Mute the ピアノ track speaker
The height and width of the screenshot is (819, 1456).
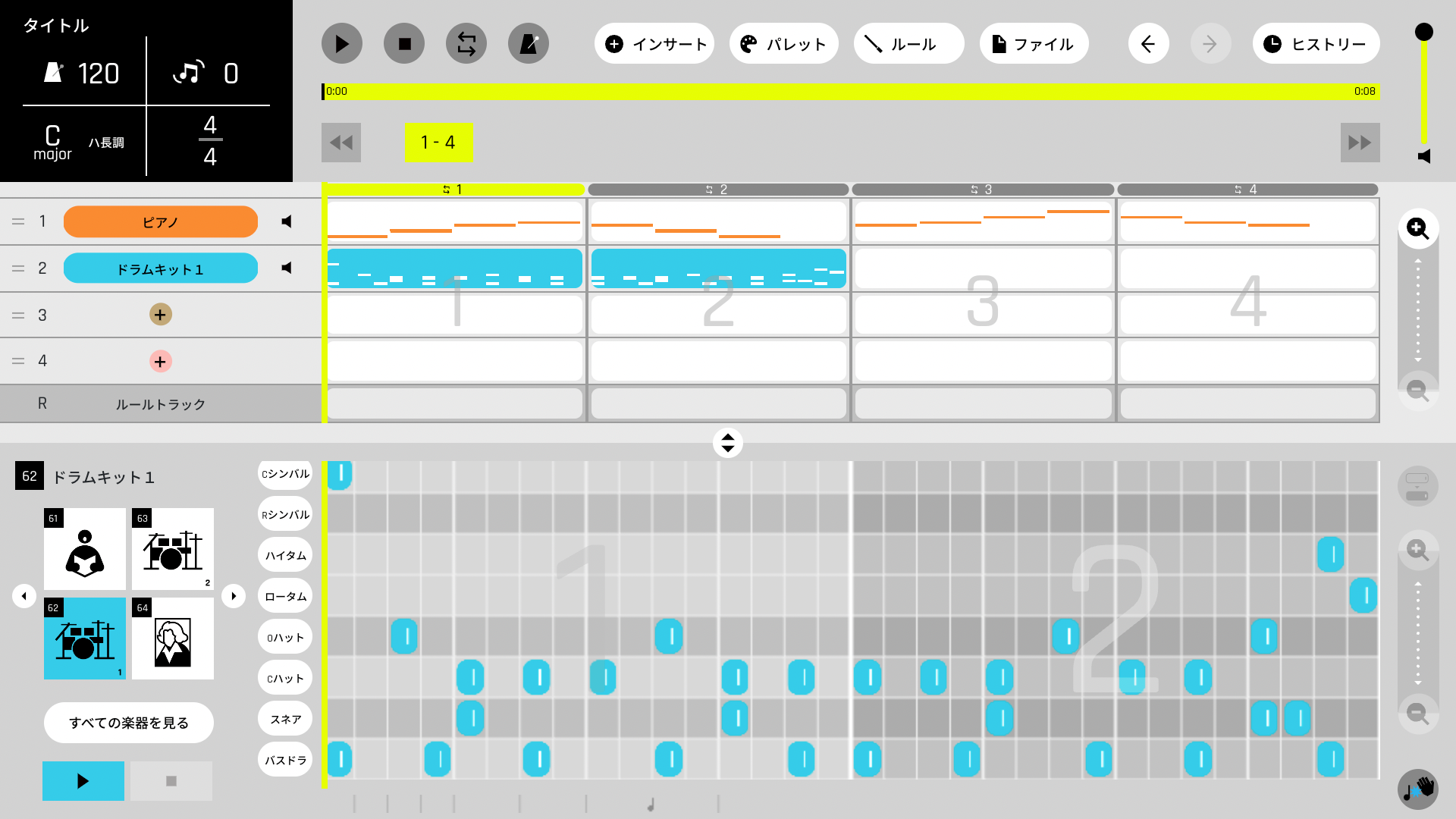point(286,221)
